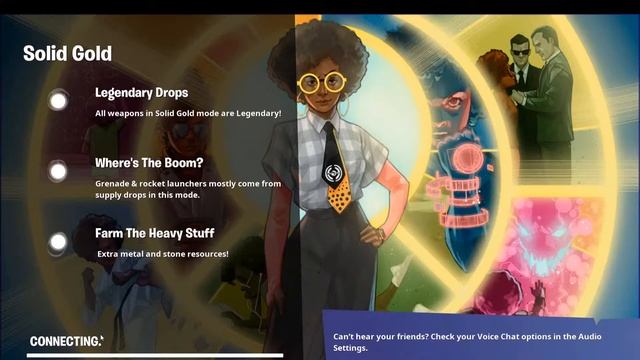The image size is (640, 360).
Task: Click the Legendary Drops heading
Action: [142, 93]
